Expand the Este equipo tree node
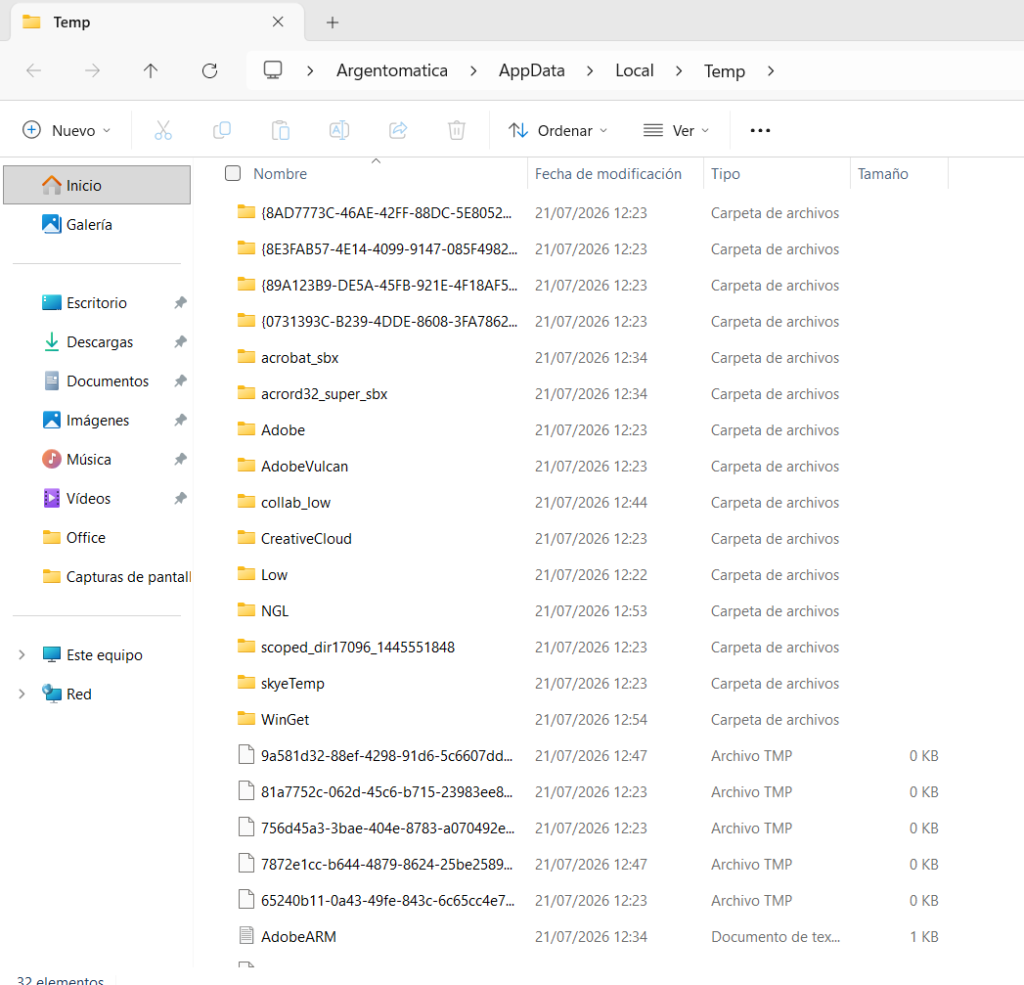This screenshot has height=985, width=1024. point(22,654)
